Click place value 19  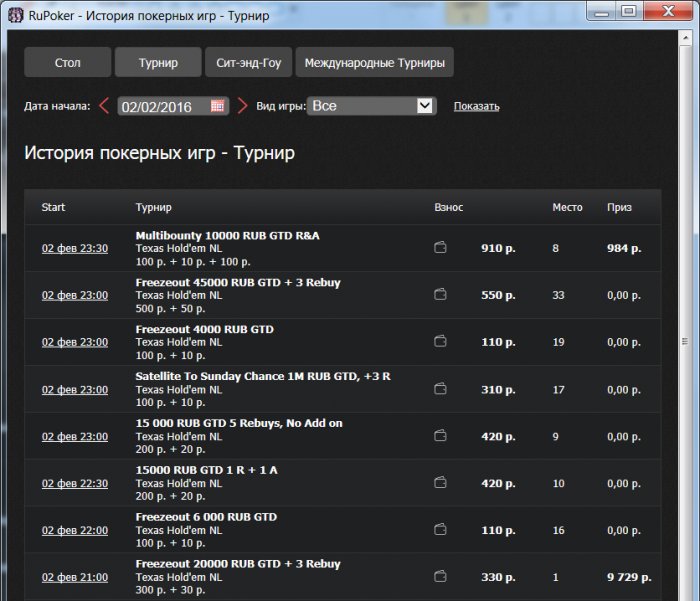tap(558, 342)
